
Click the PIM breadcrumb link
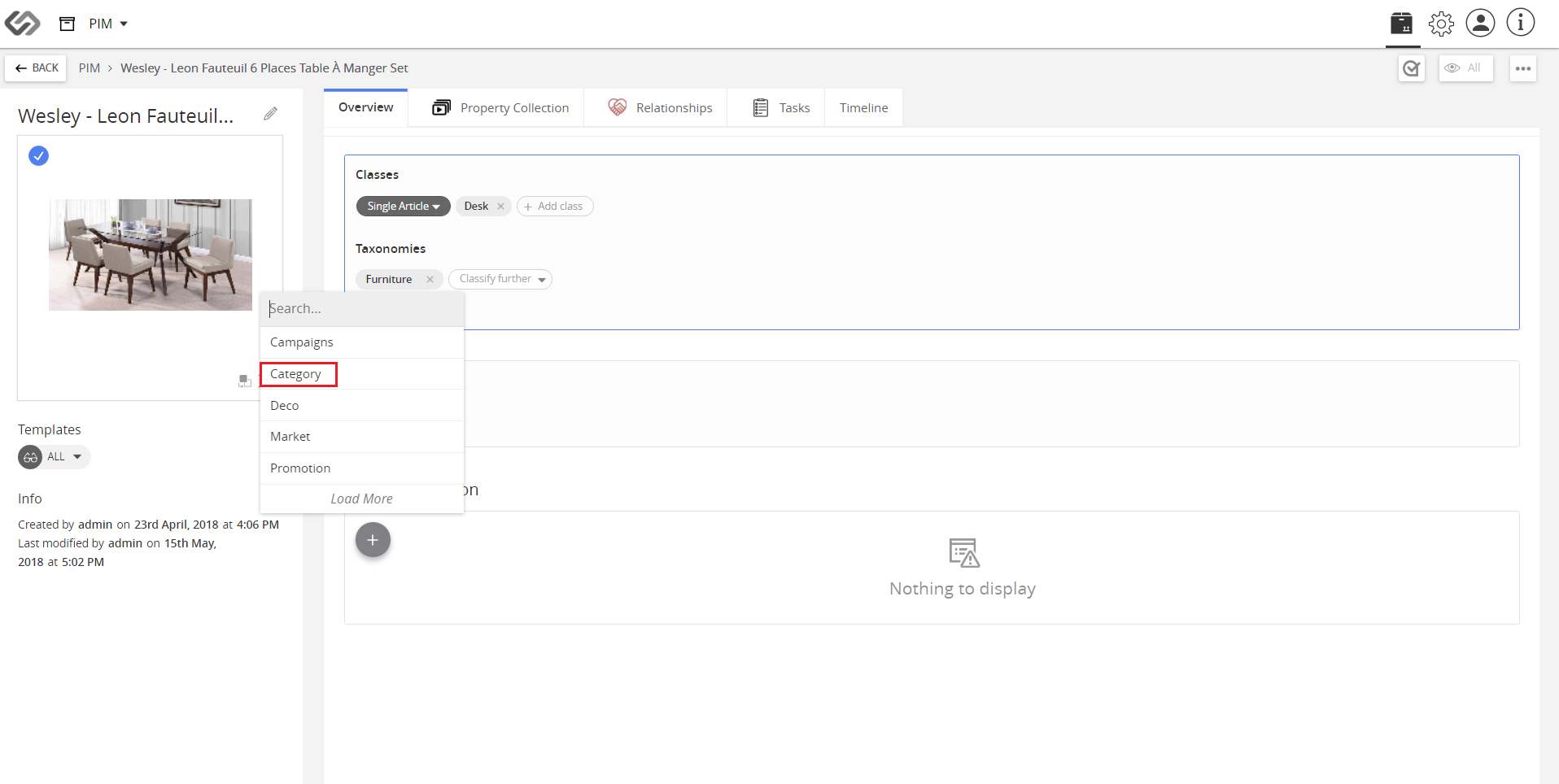coord(90,68)
